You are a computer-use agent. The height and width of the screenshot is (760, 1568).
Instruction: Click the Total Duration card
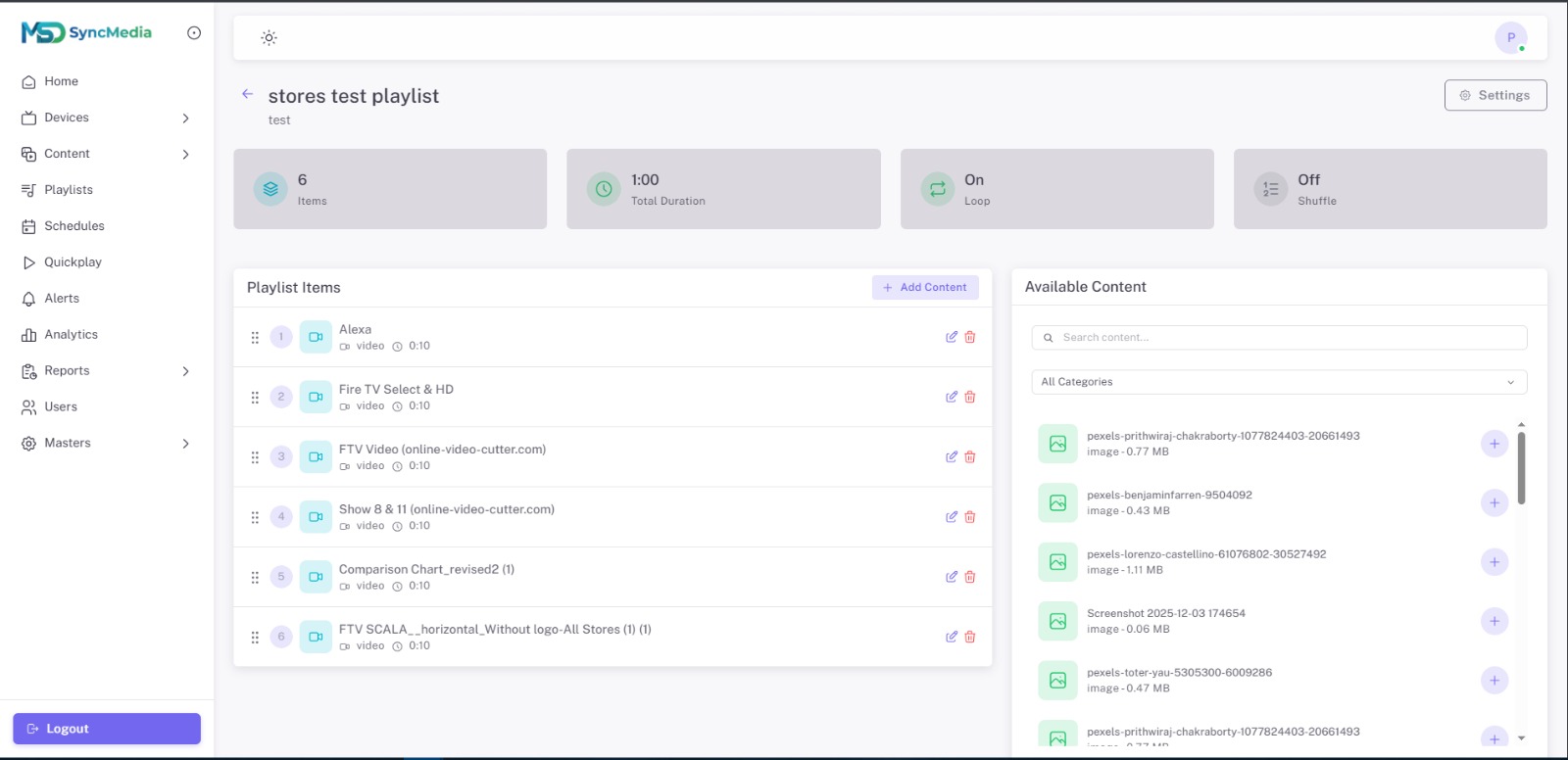pos(723,189)
